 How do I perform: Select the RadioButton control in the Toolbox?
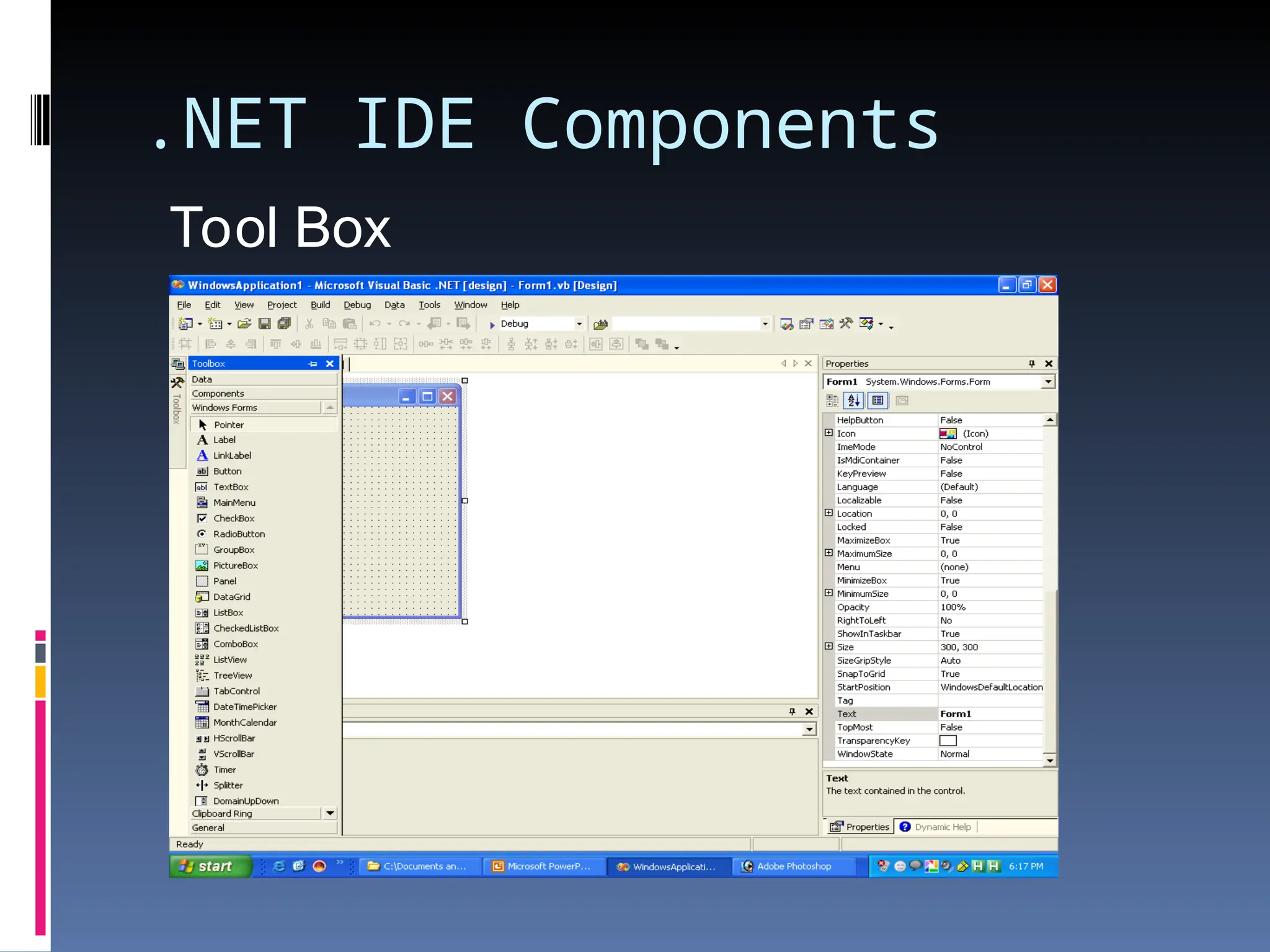[x=265, y=534]
